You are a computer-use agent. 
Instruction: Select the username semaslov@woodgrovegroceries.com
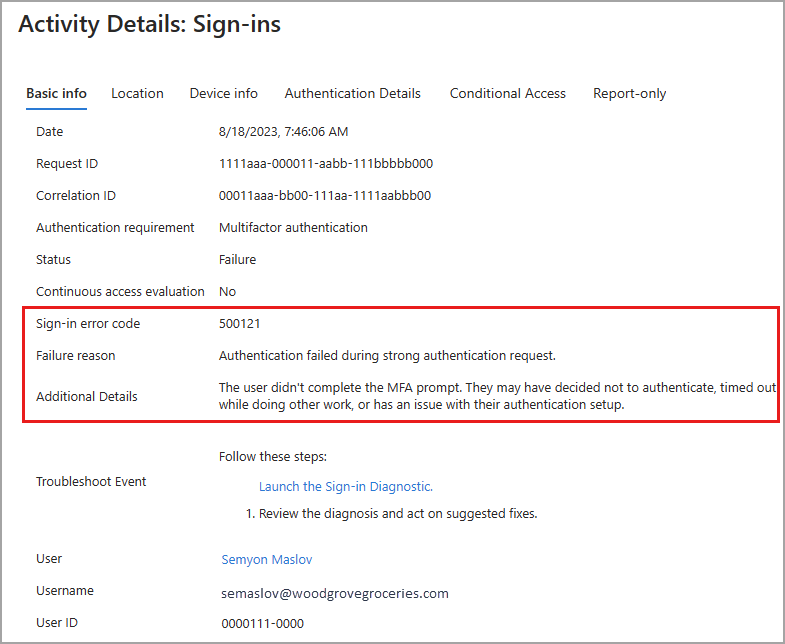click(335, 593)
